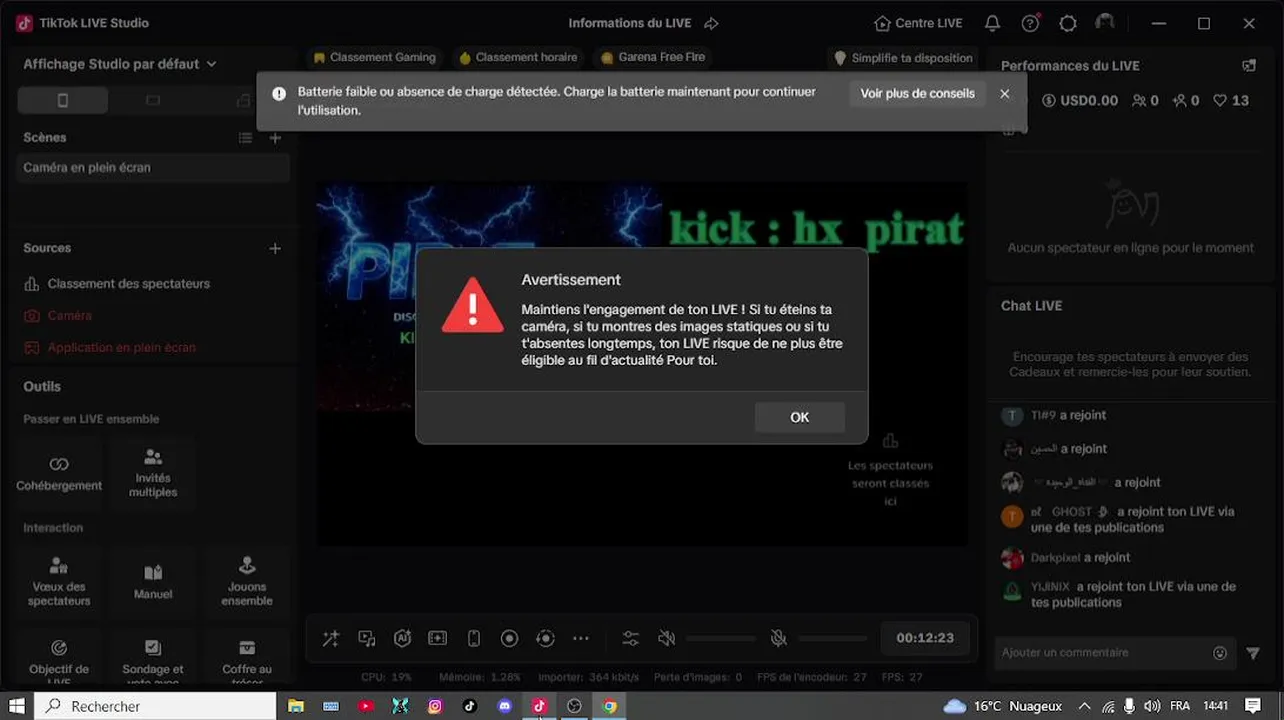Open the audio mixer settings
Image resolution: width=1284 pixels, height=720 pixels.
631,638
